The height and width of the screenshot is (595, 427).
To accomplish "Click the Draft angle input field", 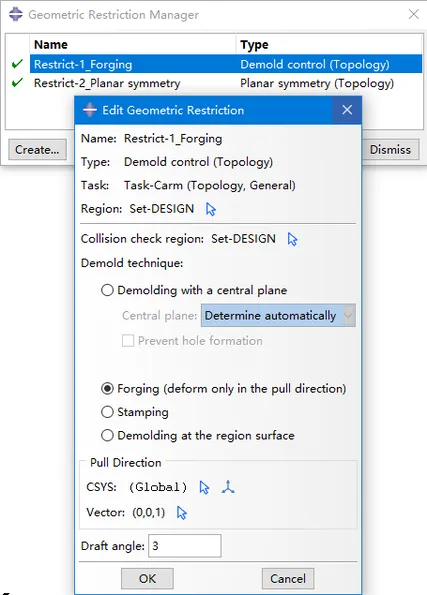I will (x=184, y=546).
